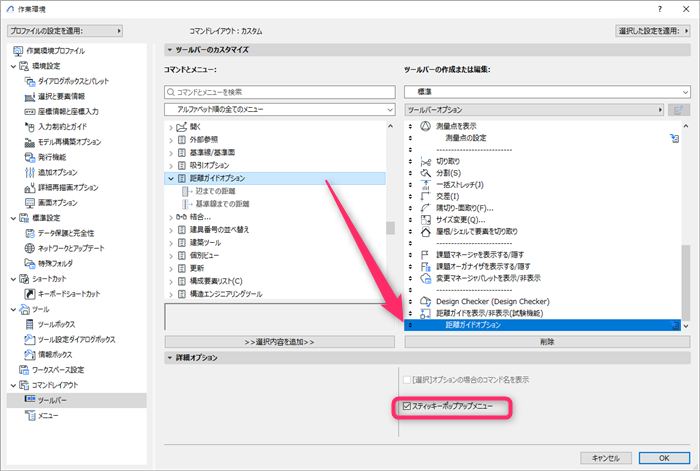
Task: Open ダイアログボックスとパレット settings icon
Action: pos(30,81)
